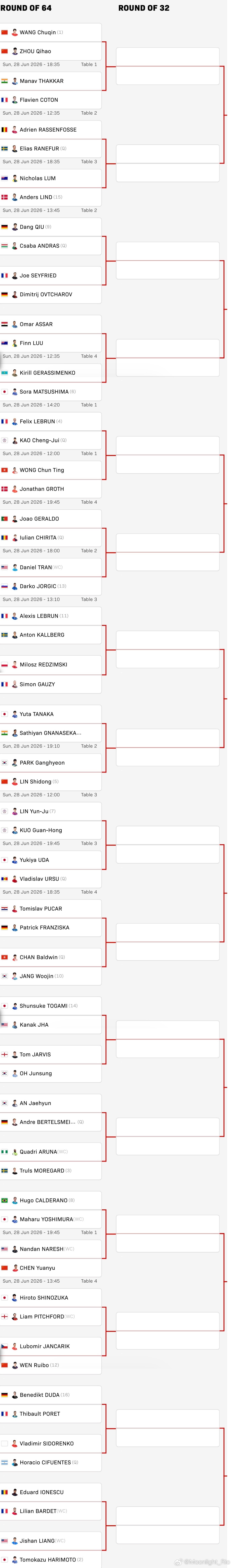The image size is (232, 1568).
Task: Open Alexis LEBRUN player row
Action: pos(51,616)
